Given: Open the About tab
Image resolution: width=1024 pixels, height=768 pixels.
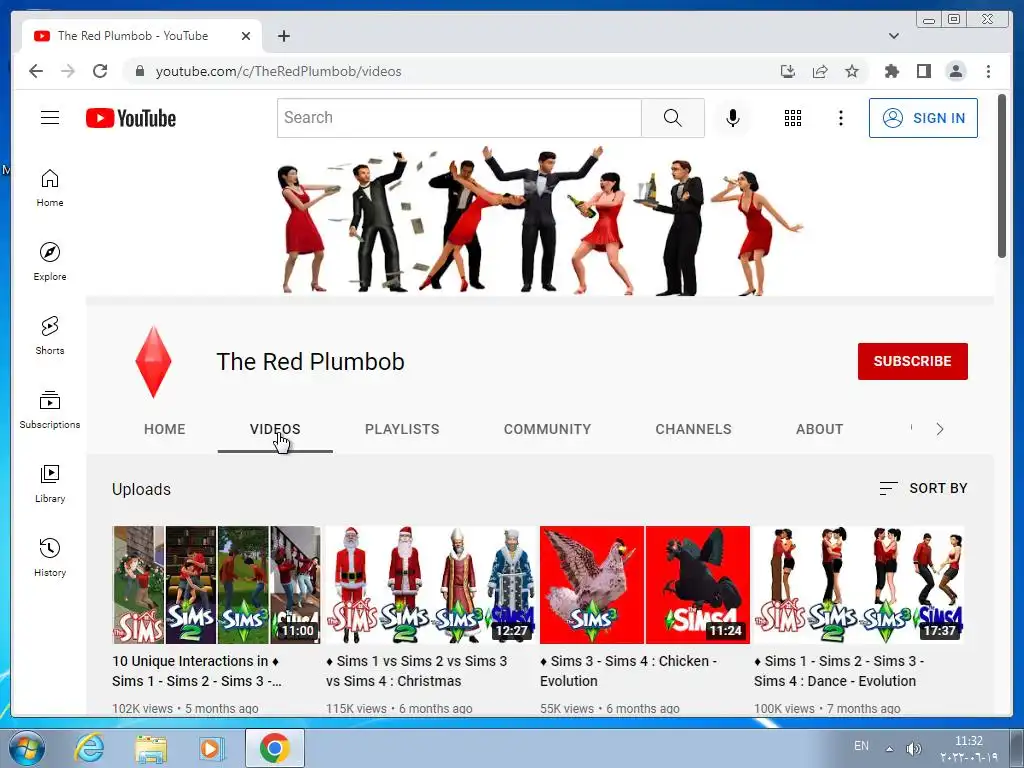Looking at the screenshot, I should [x=820, y=429].
